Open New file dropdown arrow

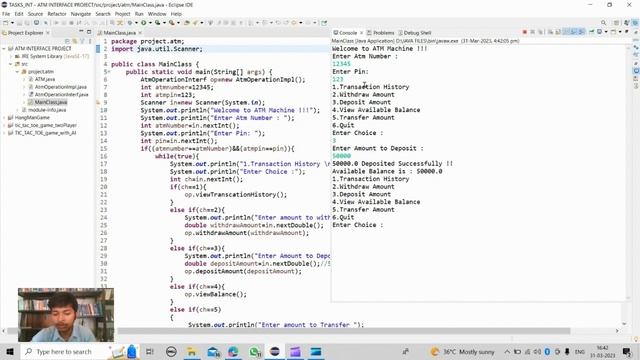(12, 23)
